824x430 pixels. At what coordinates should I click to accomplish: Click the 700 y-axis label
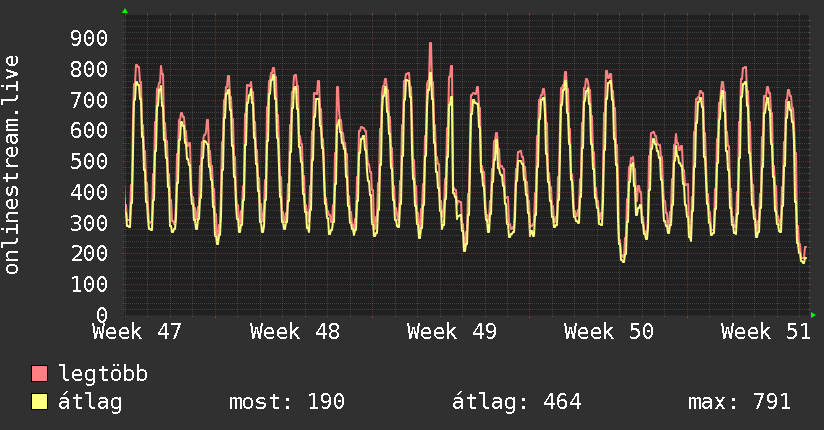coord(89,100)
